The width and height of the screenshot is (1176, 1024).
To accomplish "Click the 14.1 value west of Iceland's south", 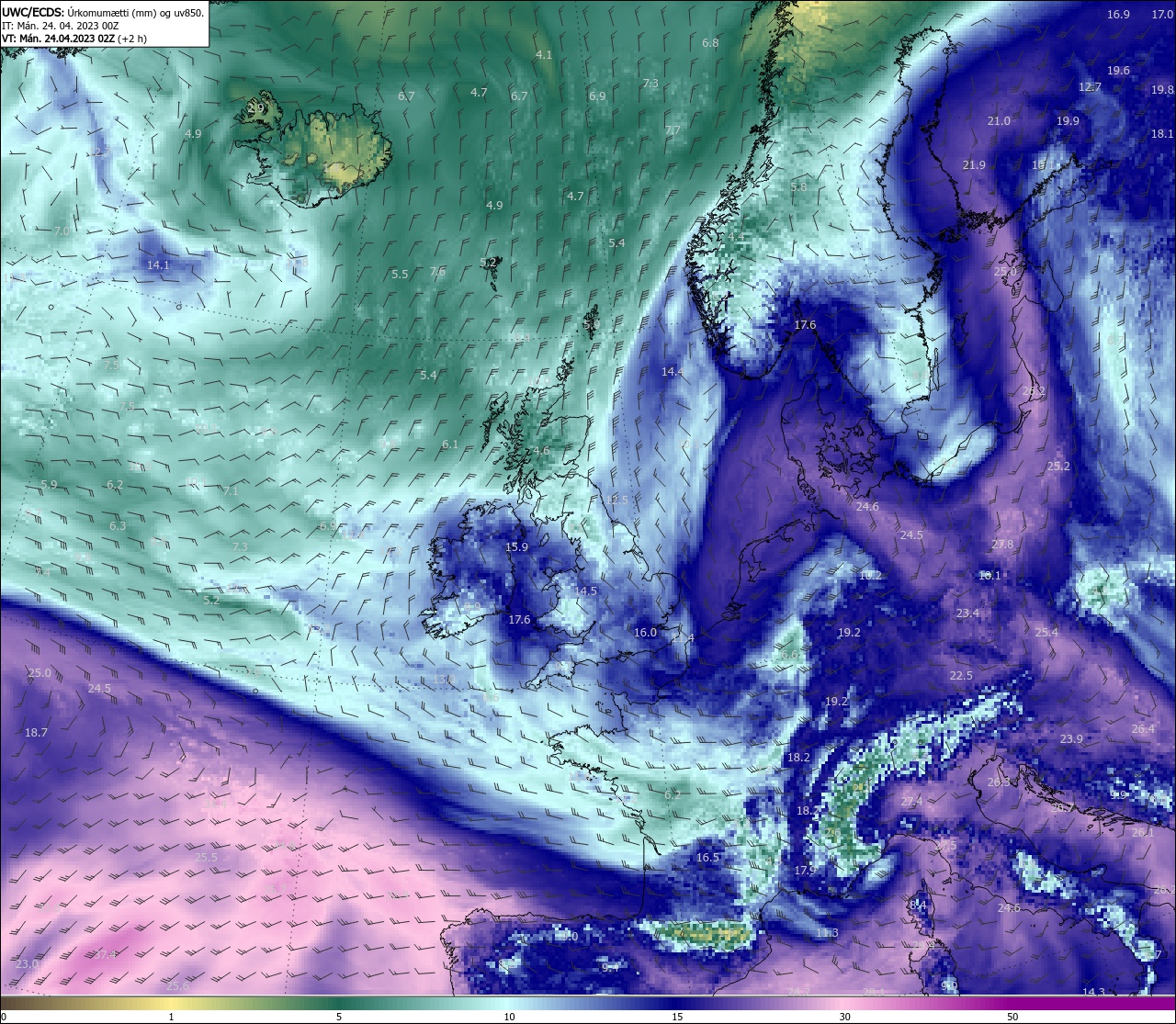I will click(x=158, y=264).
